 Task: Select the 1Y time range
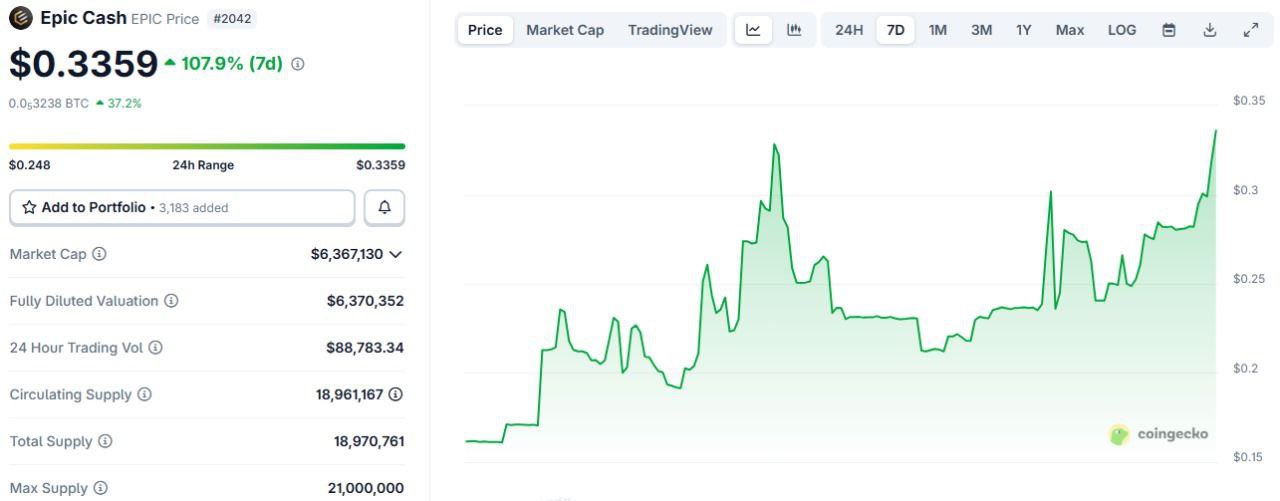tap(1023, 30)
